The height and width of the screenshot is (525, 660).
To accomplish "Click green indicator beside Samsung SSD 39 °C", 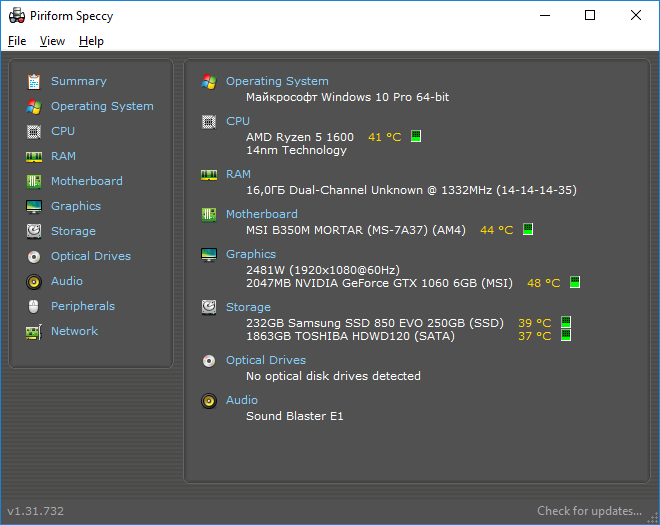I will click(566, 322).
